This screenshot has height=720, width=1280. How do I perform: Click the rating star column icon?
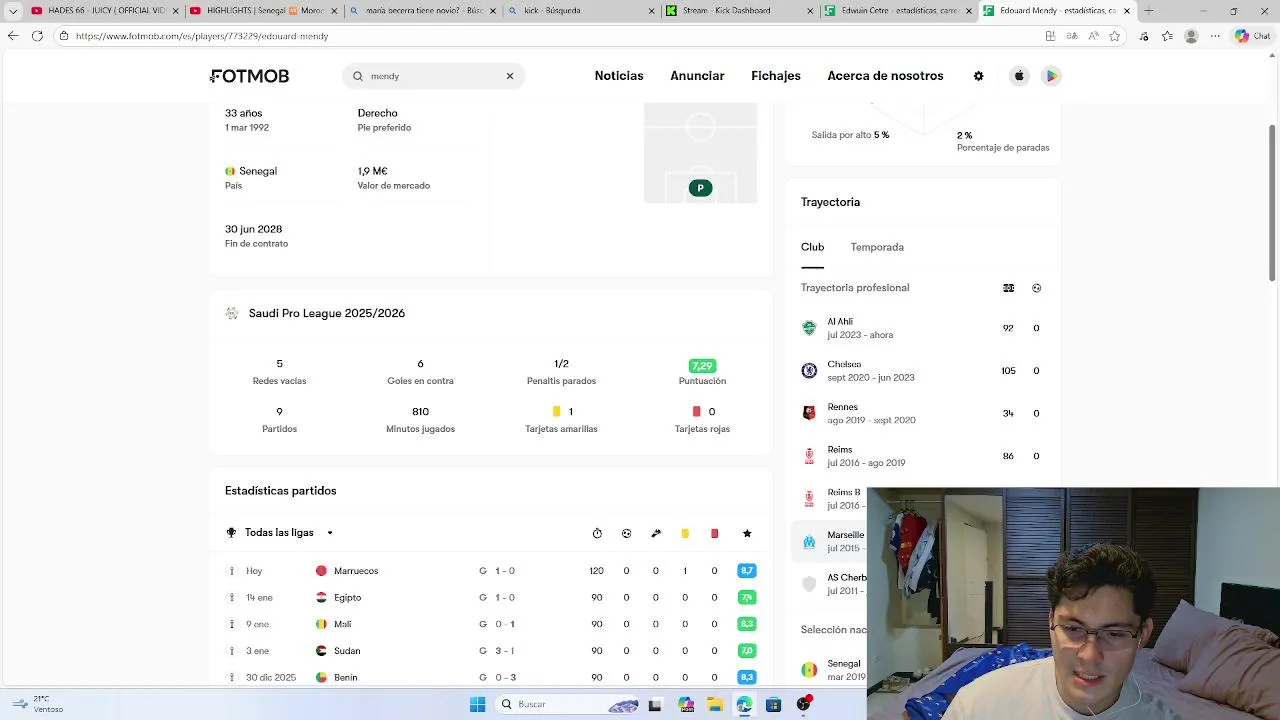click(747, 533)
